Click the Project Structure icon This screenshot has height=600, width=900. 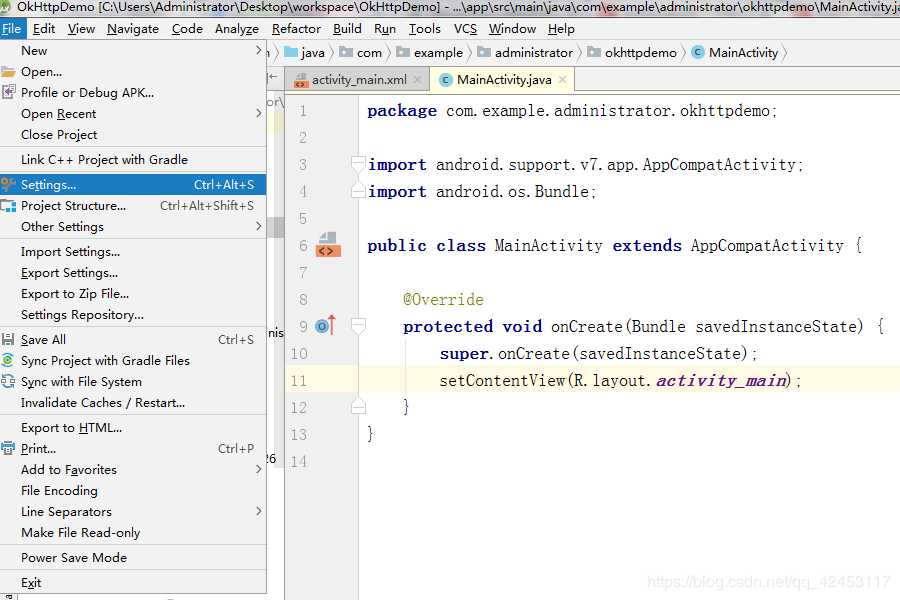point(8,206)
